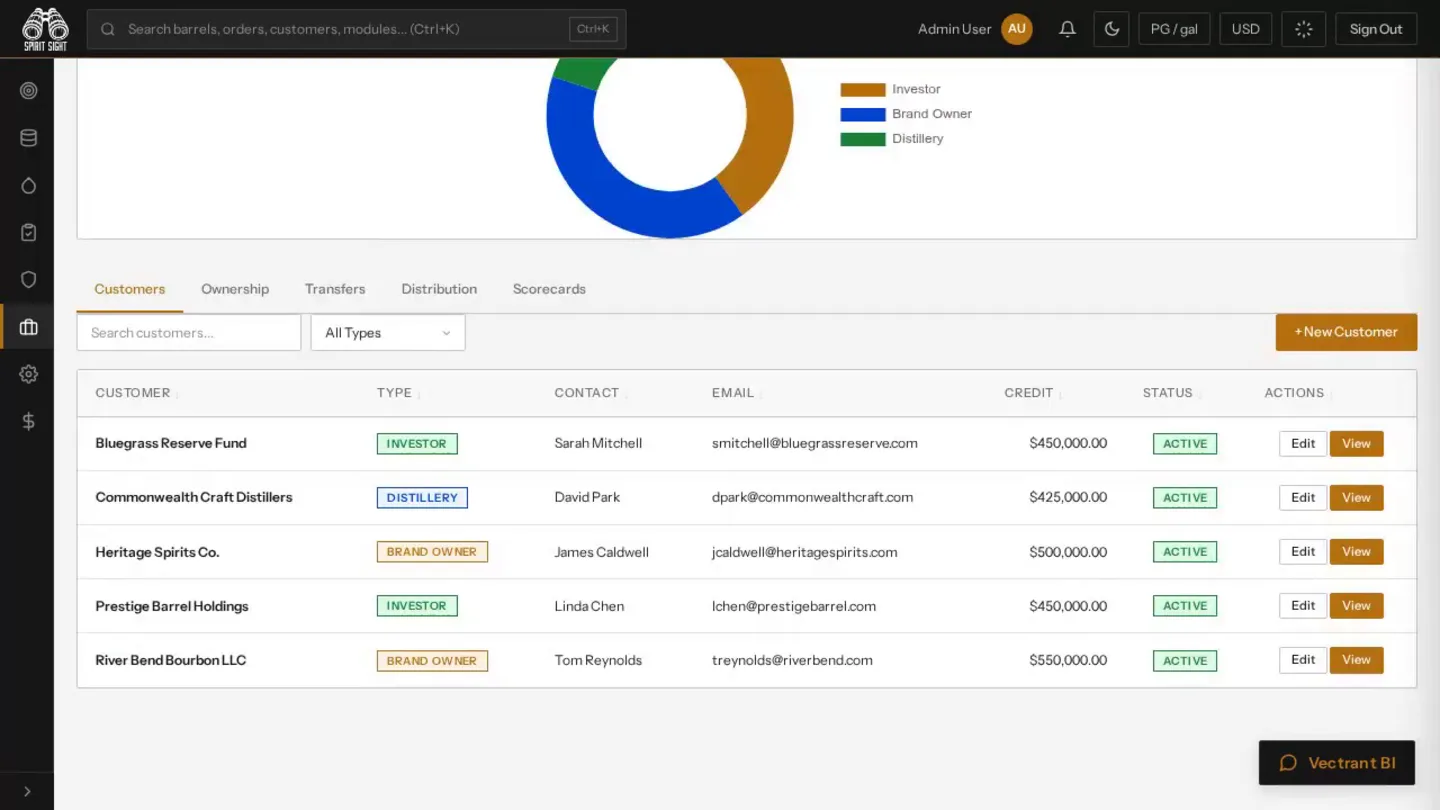Open the target dashboard sidebar icon
Screen dimensions: 1440x810
pos(28,91)
